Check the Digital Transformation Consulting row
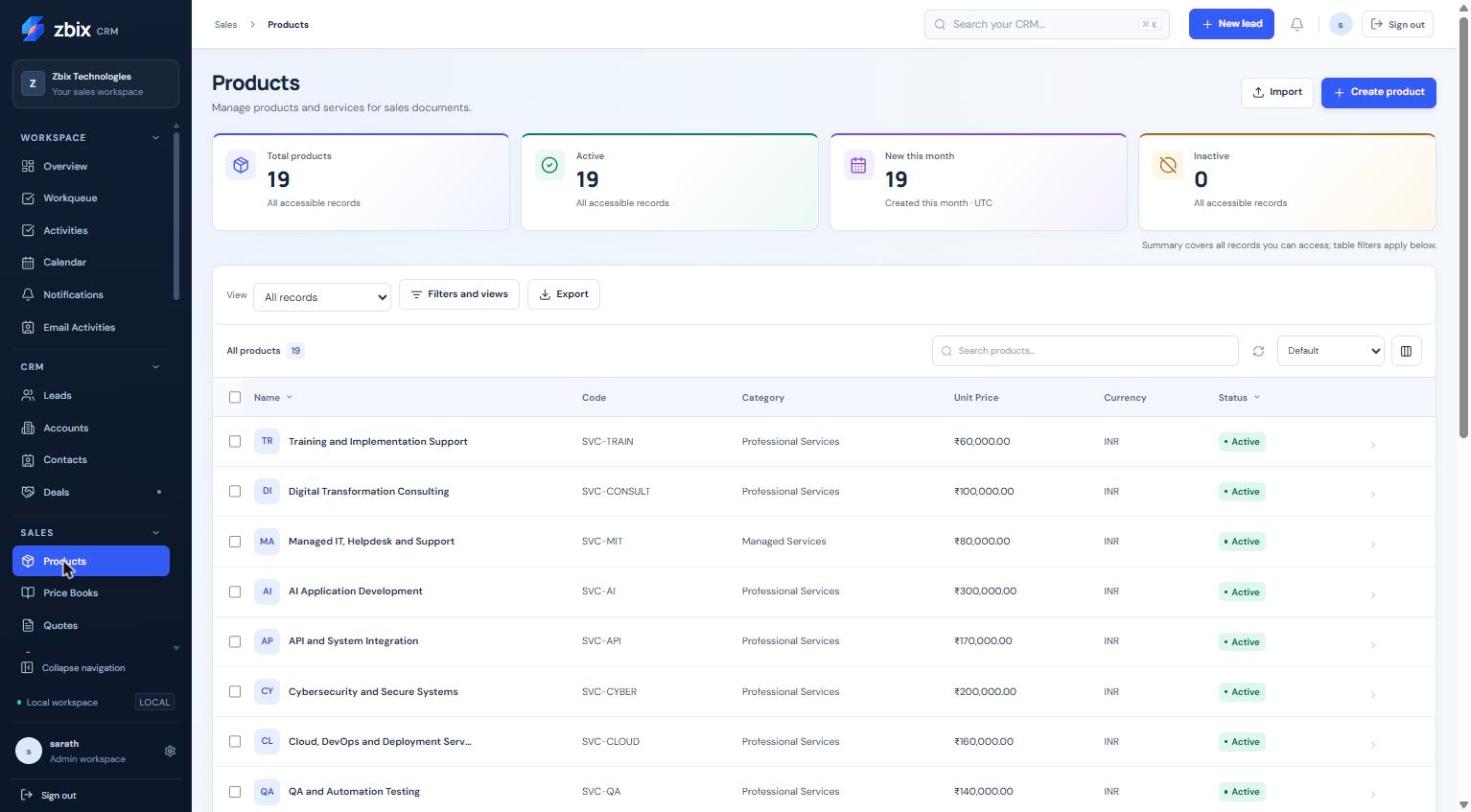 click(235, 491)
